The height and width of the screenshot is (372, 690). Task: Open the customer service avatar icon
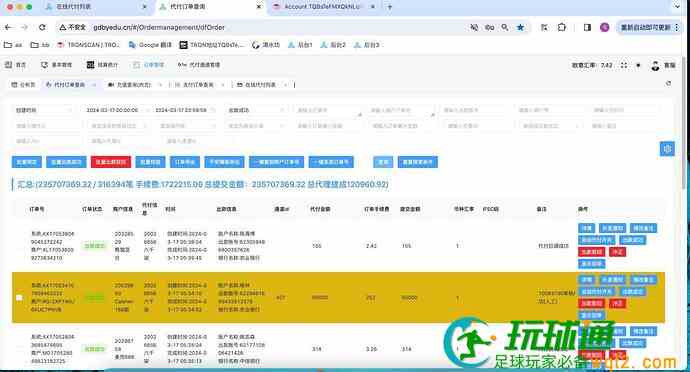[656, 65]
